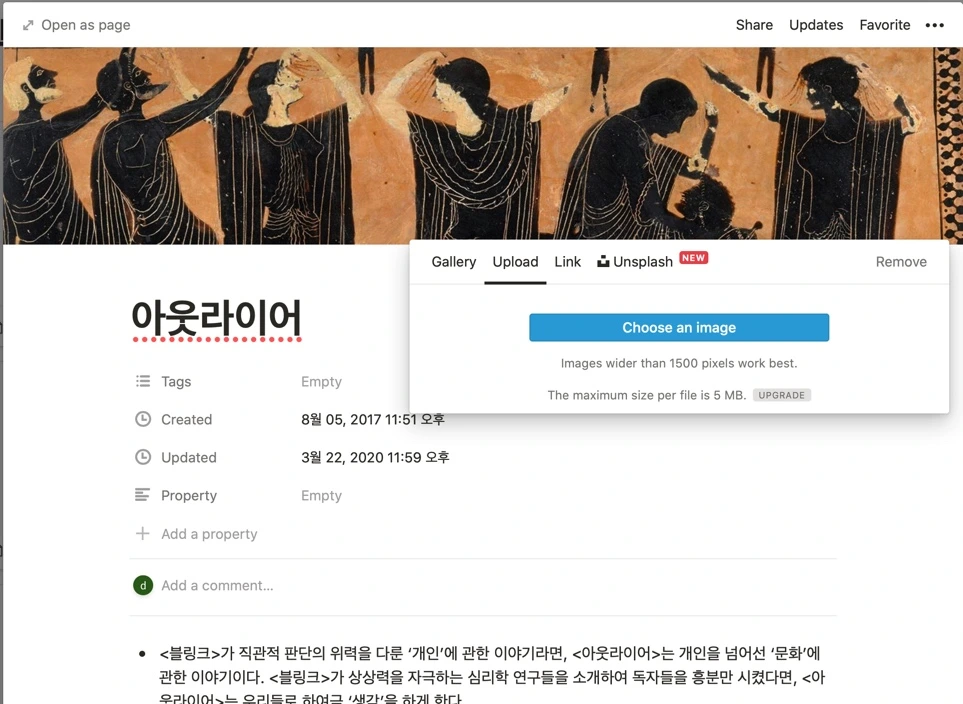Click the Add a comment field
Image resolution: width=963 pixels, height=704 pixels.
pos(217,585)
